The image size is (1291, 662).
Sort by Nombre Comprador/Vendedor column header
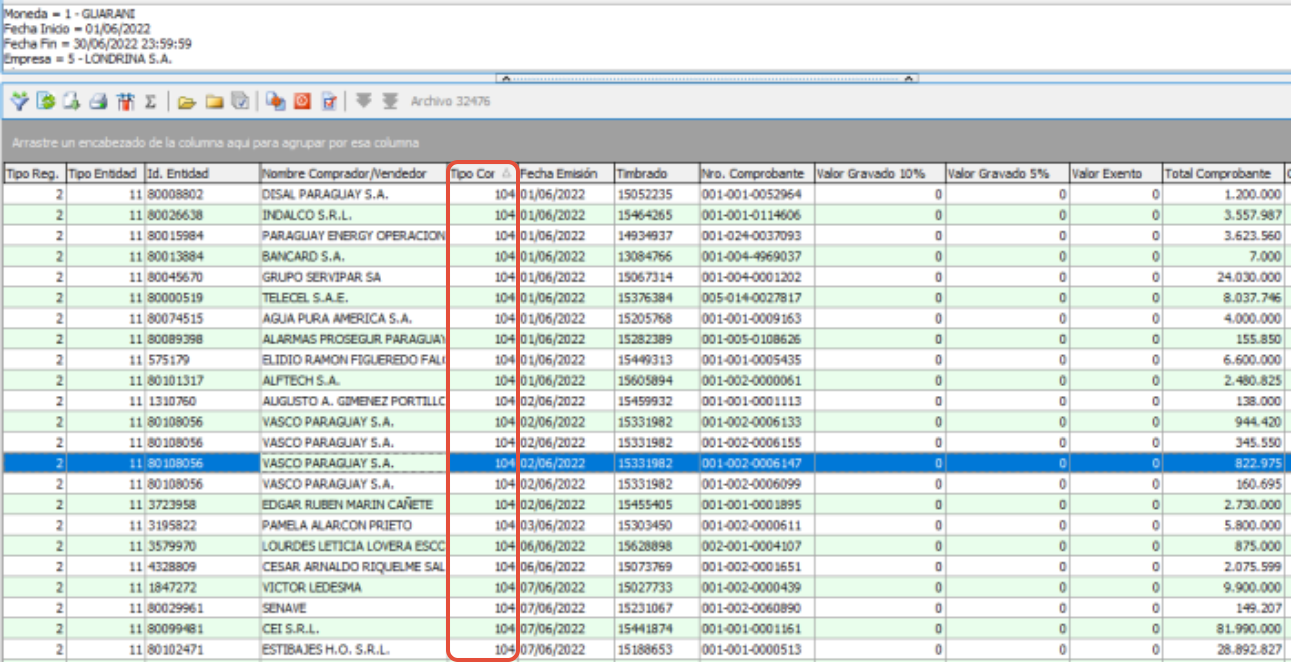tap(353, 173)
